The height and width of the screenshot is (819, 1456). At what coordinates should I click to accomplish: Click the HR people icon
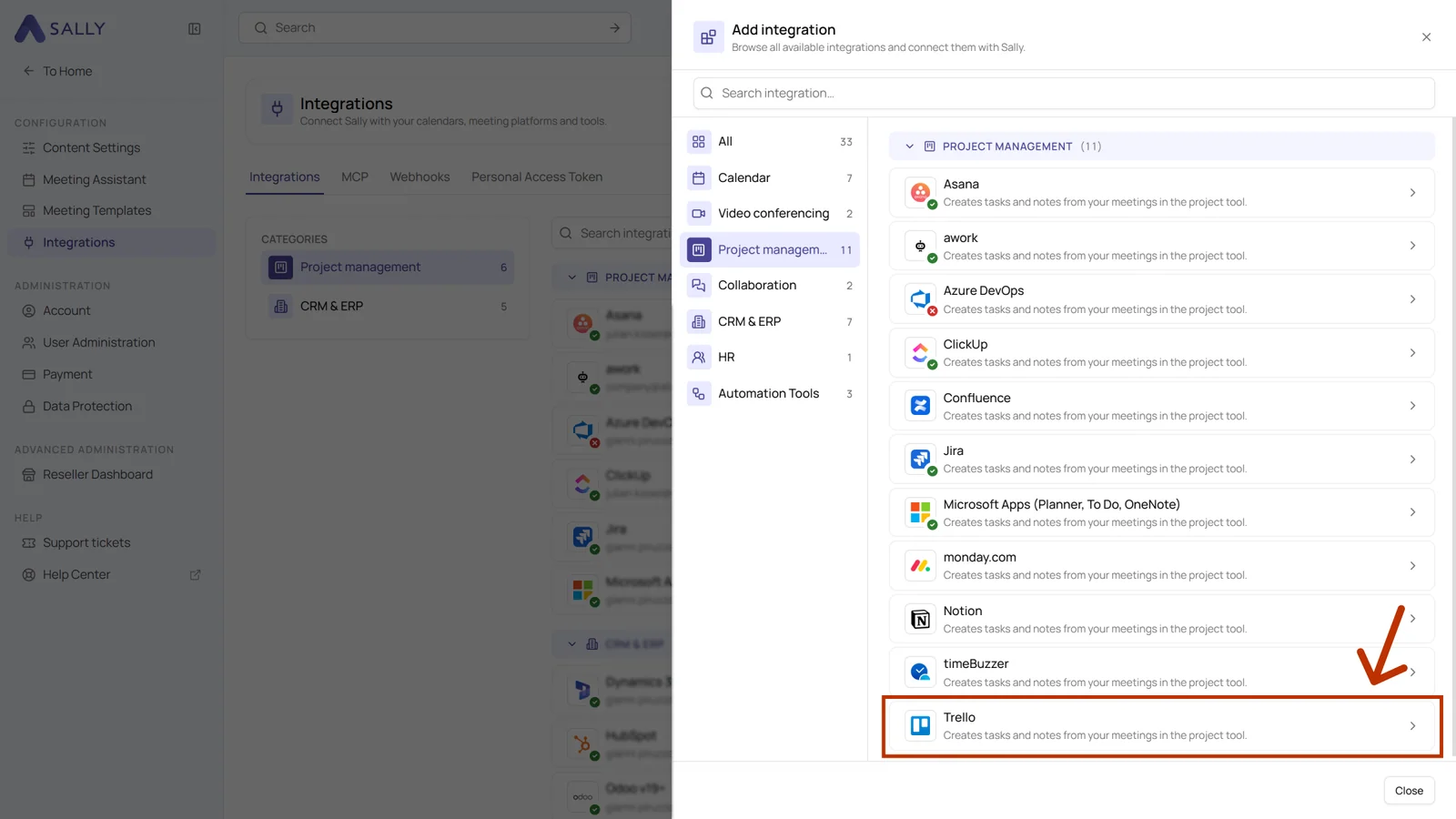click(x=699, y=358)
